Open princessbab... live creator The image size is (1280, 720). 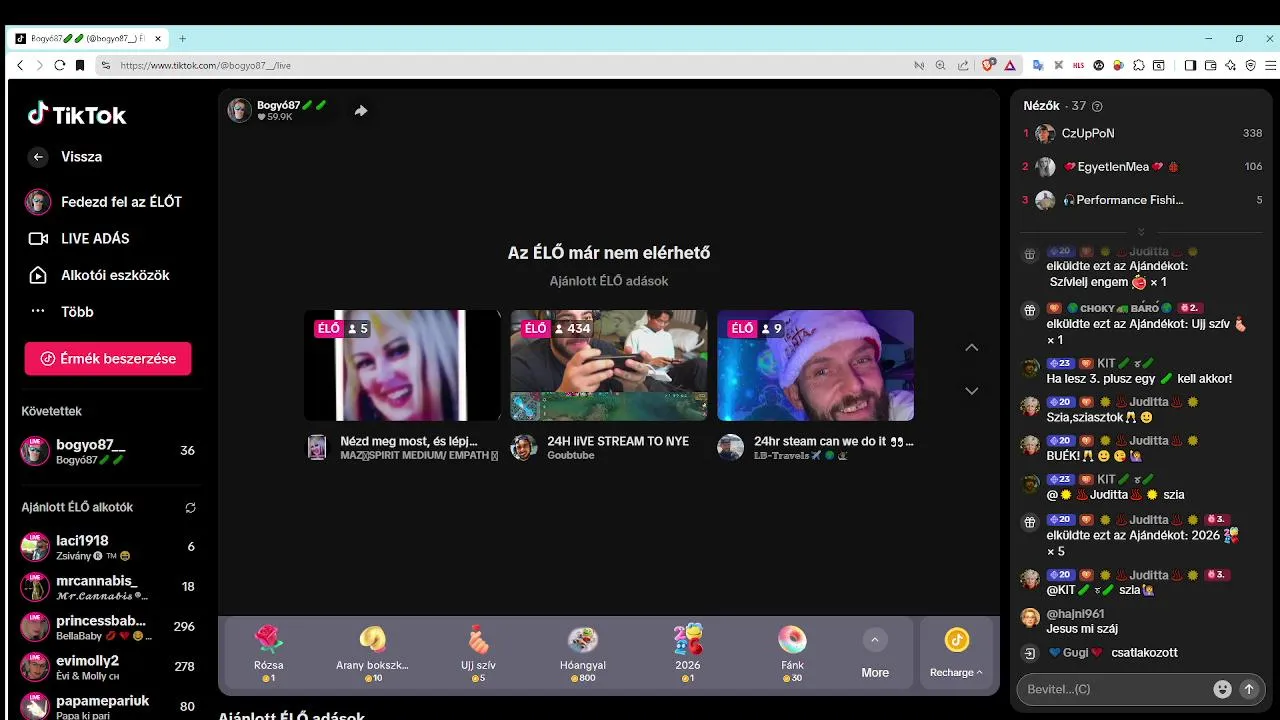pyautogui.click(x=108, y=627)
